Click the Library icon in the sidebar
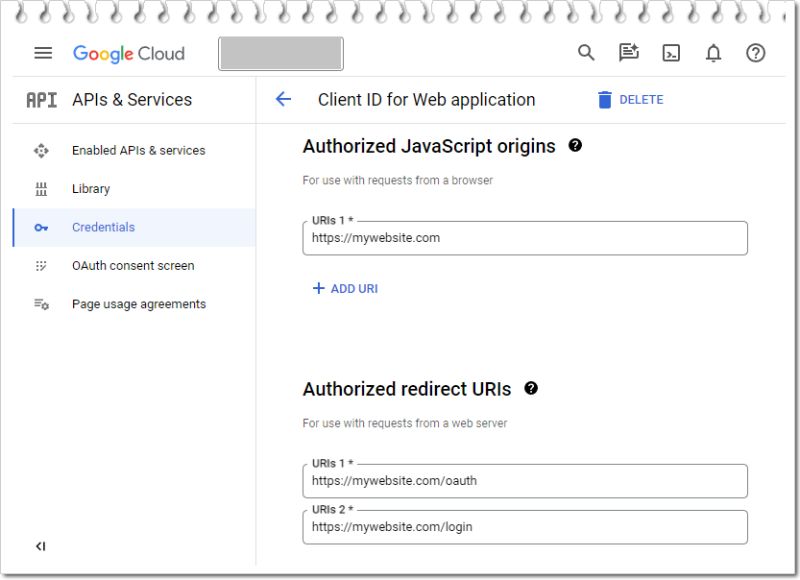 click(40, 189)
